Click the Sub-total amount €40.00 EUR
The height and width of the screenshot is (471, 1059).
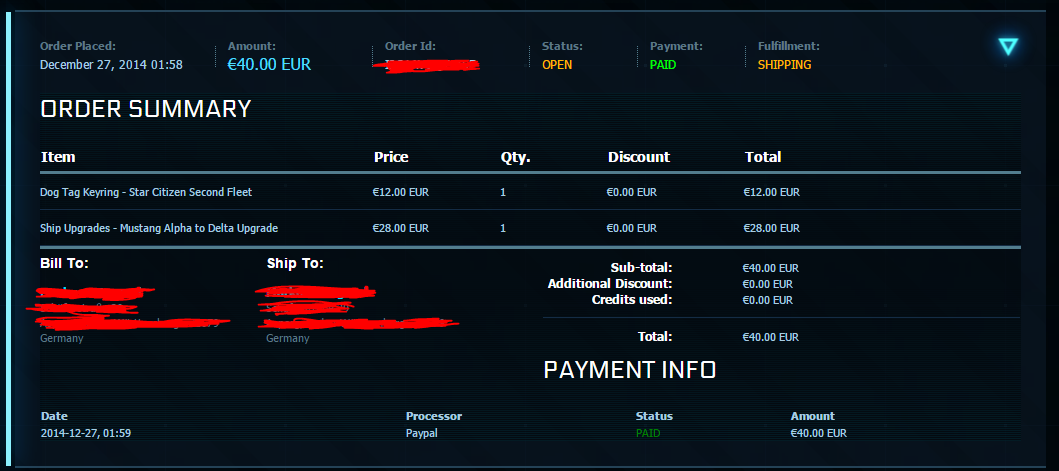point(770,268)
